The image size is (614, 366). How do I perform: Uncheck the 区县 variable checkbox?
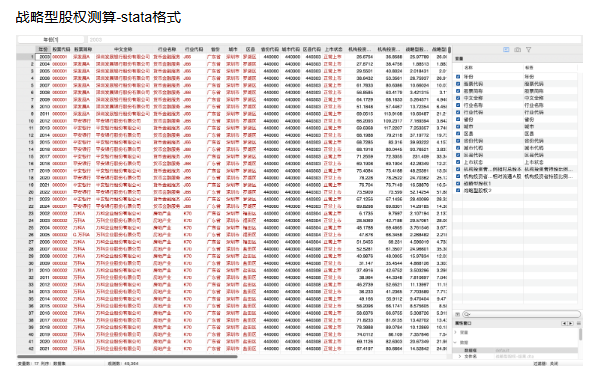coord(458,133)
